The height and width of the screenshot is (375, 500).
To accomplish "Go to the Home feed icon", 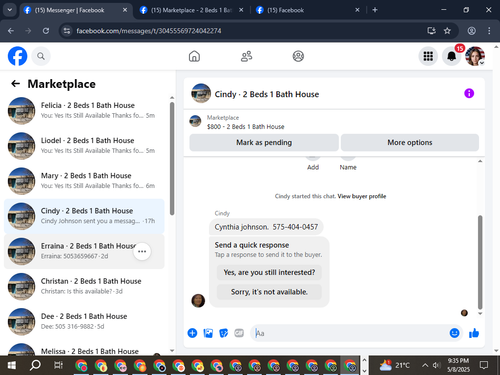I will point(194,56).
